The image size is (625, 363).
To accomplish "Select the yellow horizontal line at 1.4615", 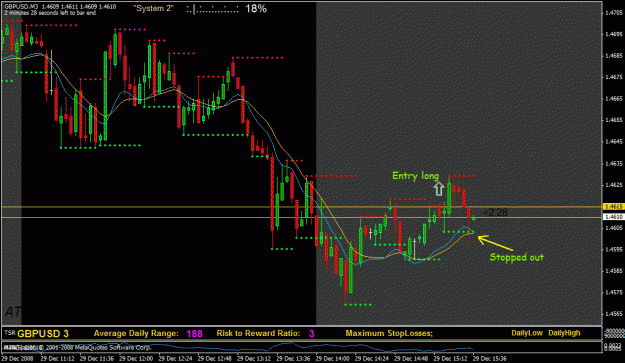I will (x=301, y=207).
